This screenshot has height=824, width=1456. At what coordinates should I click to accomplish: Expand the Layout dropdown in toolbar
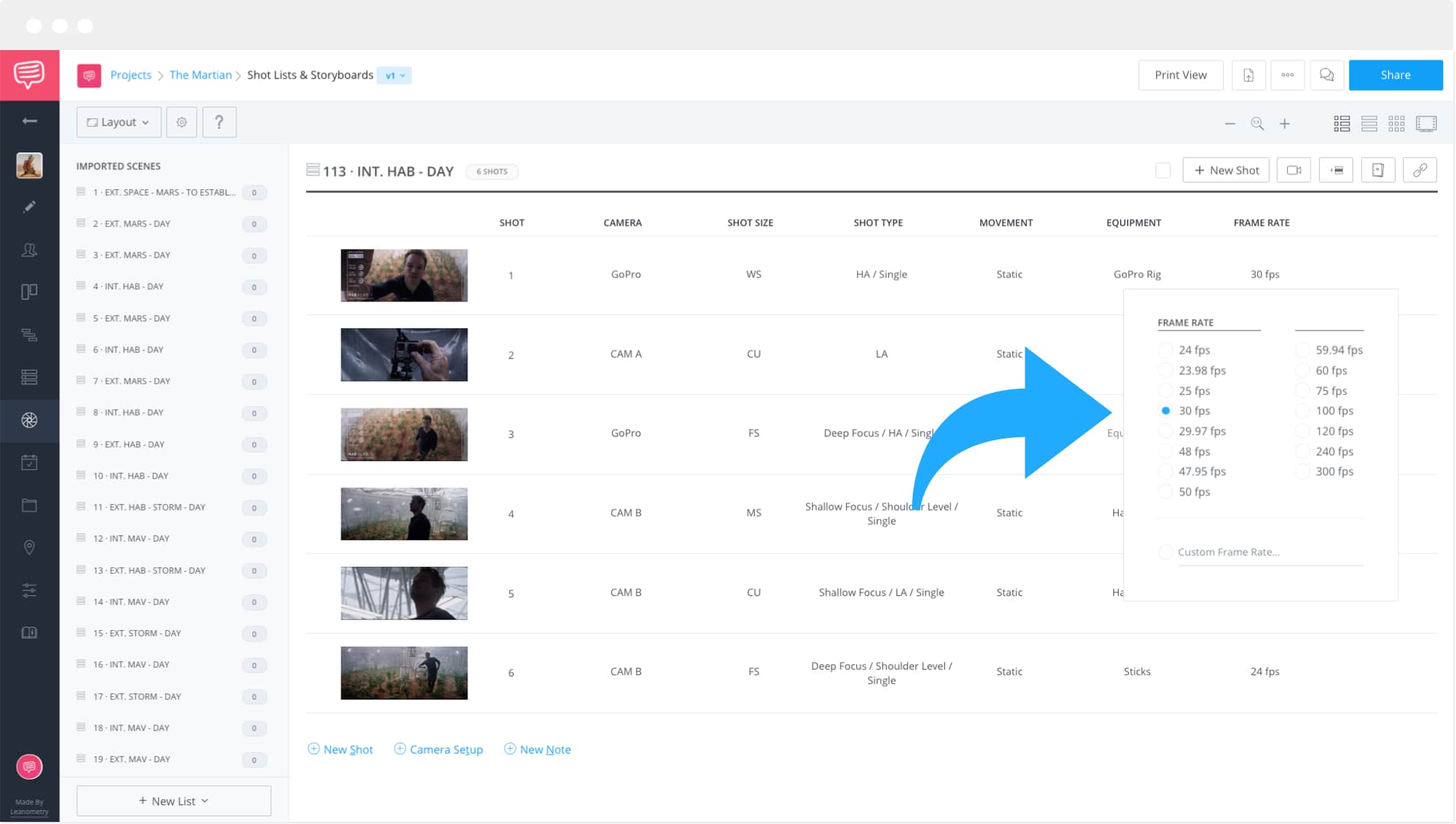tap(116, 122)
